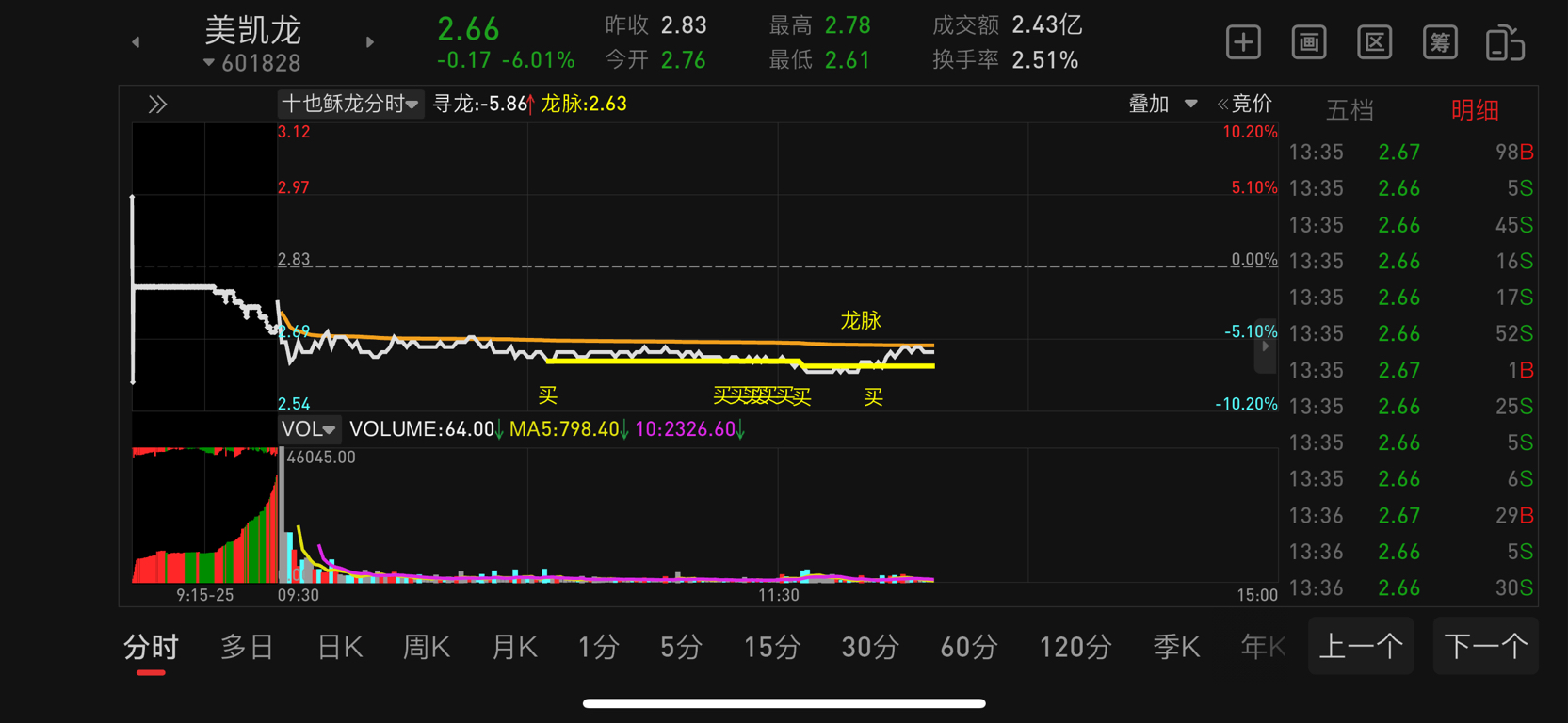Open 十也稣龙分时 indicator dropdown
The image size is (1568, 724).
(350, 104)
